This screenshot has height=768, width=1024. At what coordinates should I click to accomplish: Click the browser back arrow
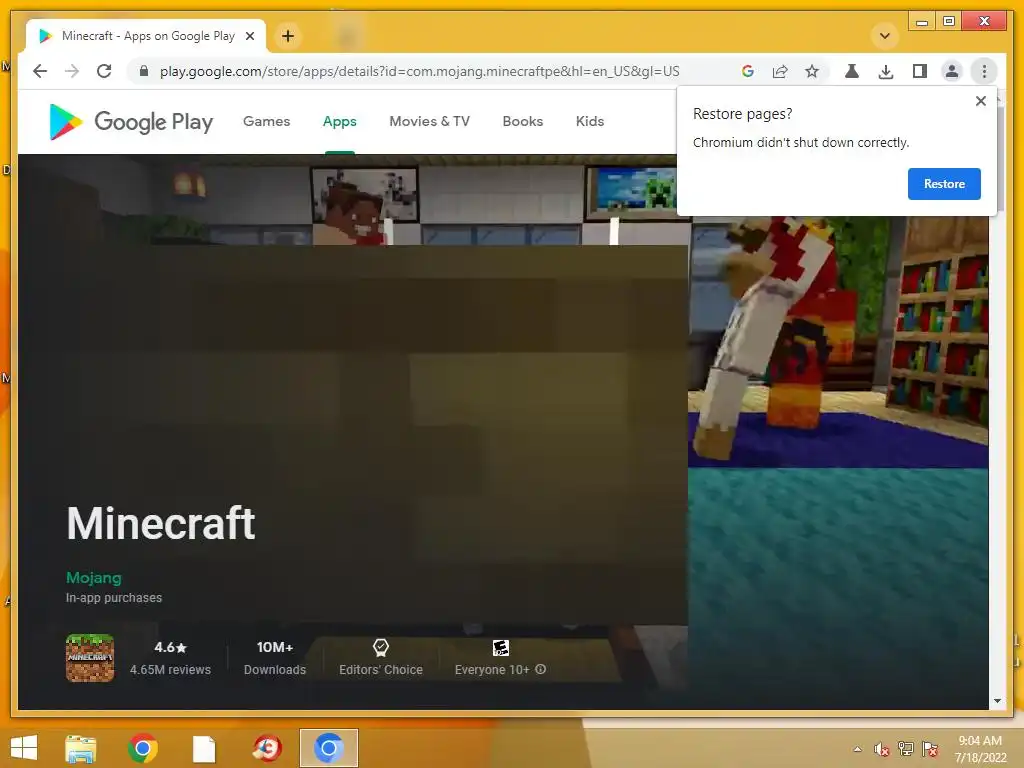coord(40,71)
